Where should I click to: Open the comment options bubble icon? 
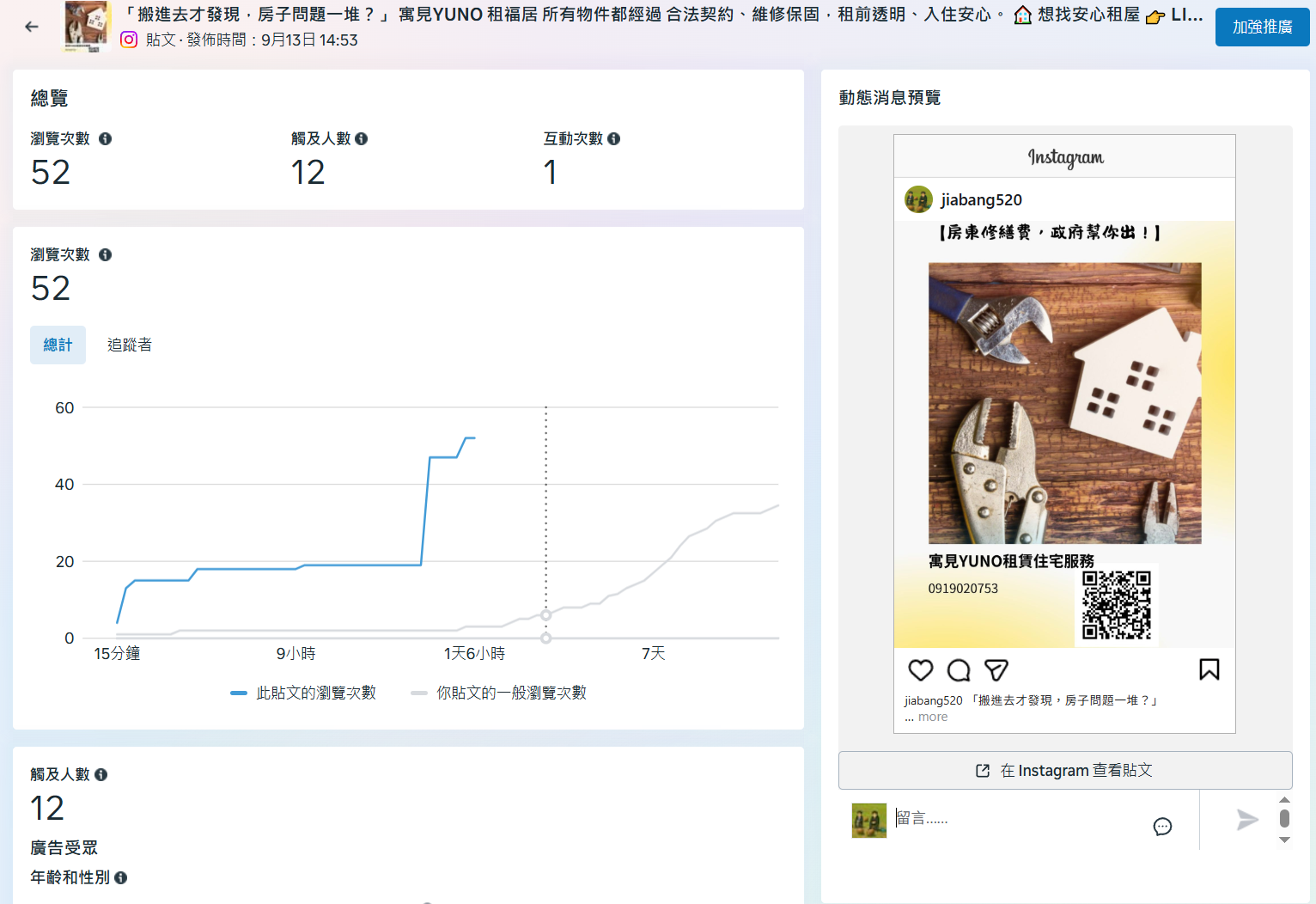tap(1162, 827)
